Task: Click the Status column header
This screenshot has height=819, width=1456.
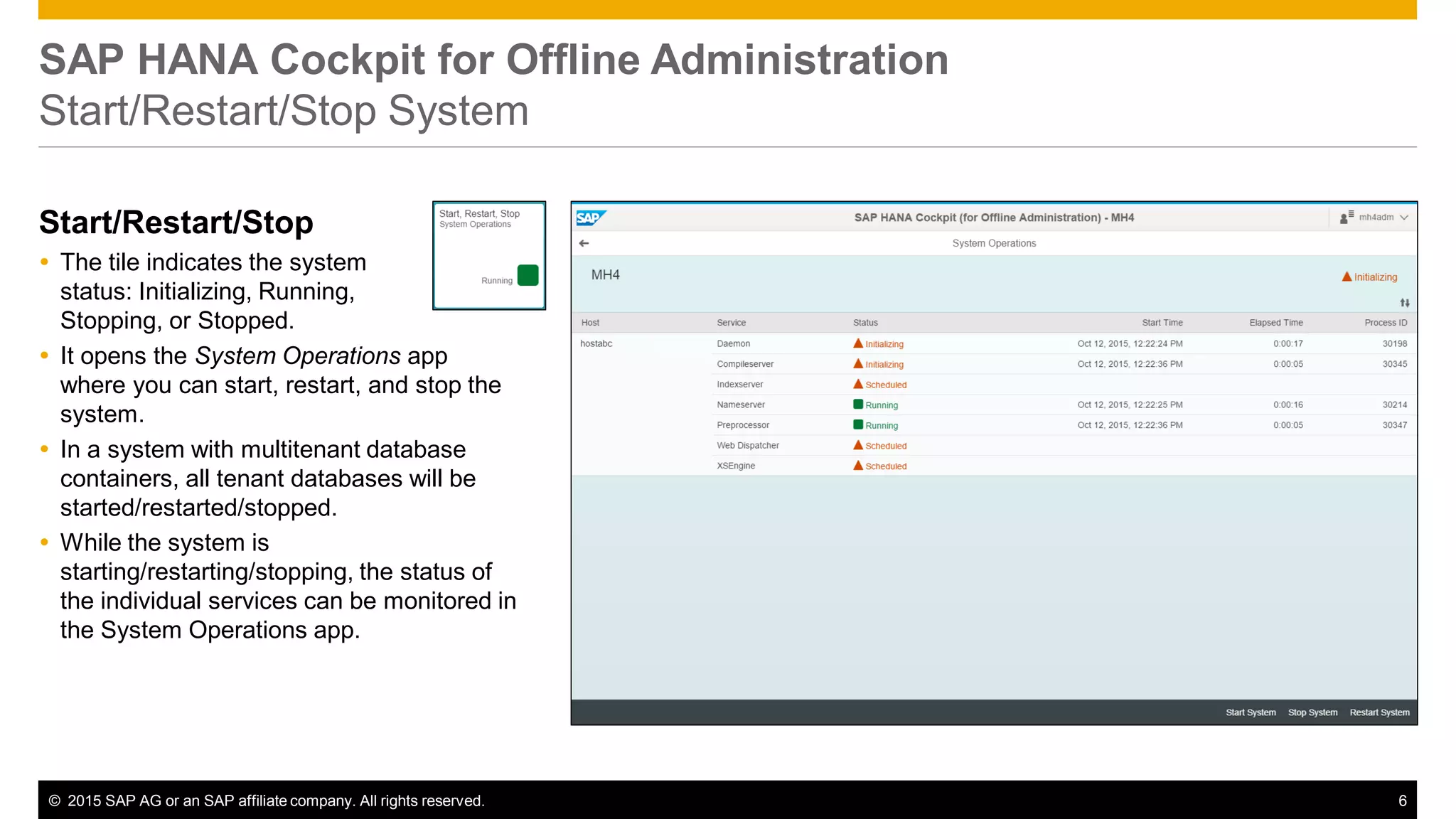Action: [x=865, y=323]
